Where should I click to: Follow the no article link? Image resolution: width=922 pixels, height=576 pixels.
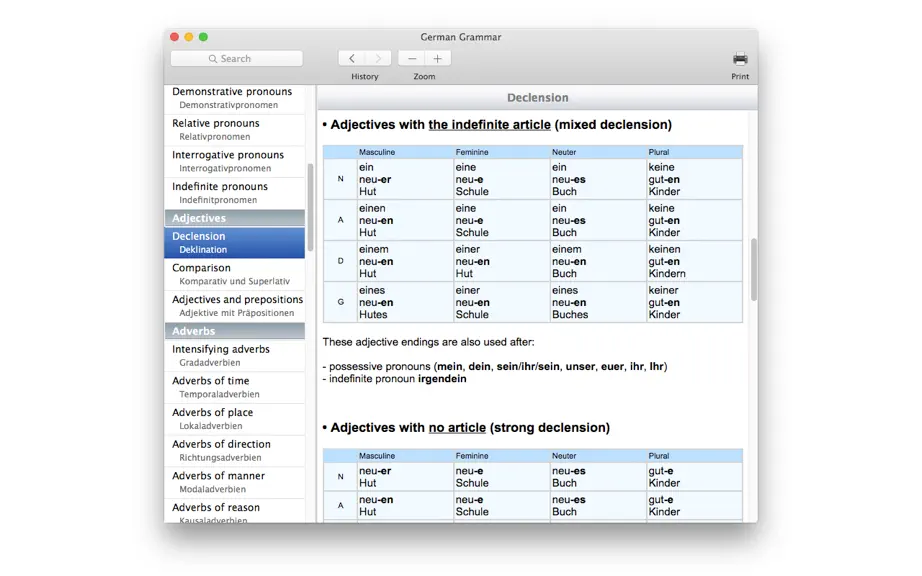tap(457, 427)
